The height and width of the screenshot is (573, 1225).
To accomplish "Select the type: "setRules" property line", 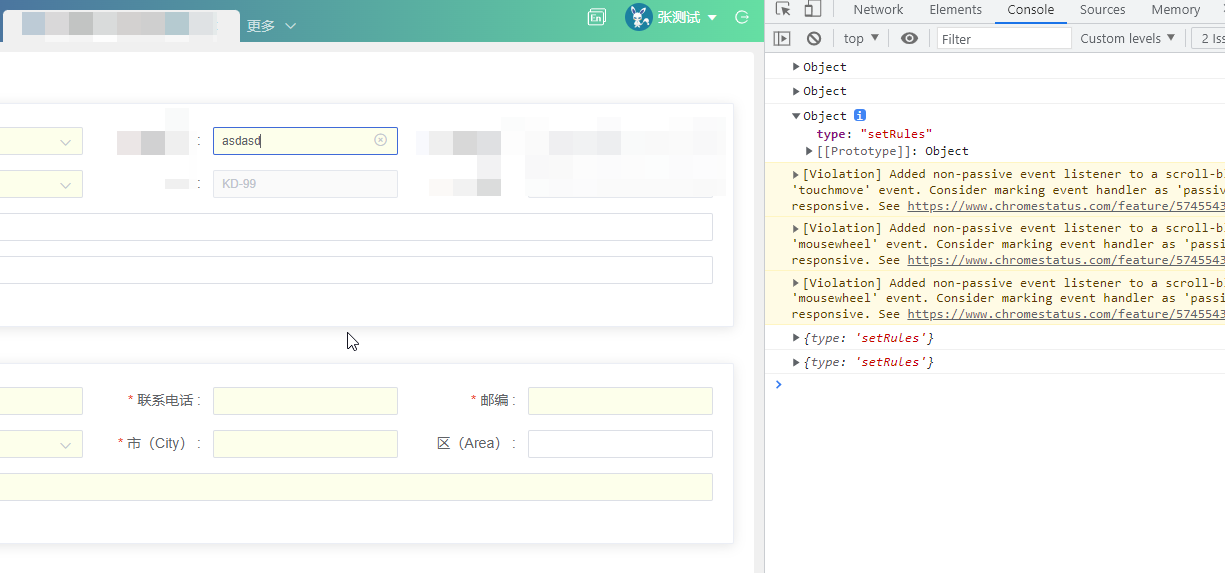I will (875, 134).
